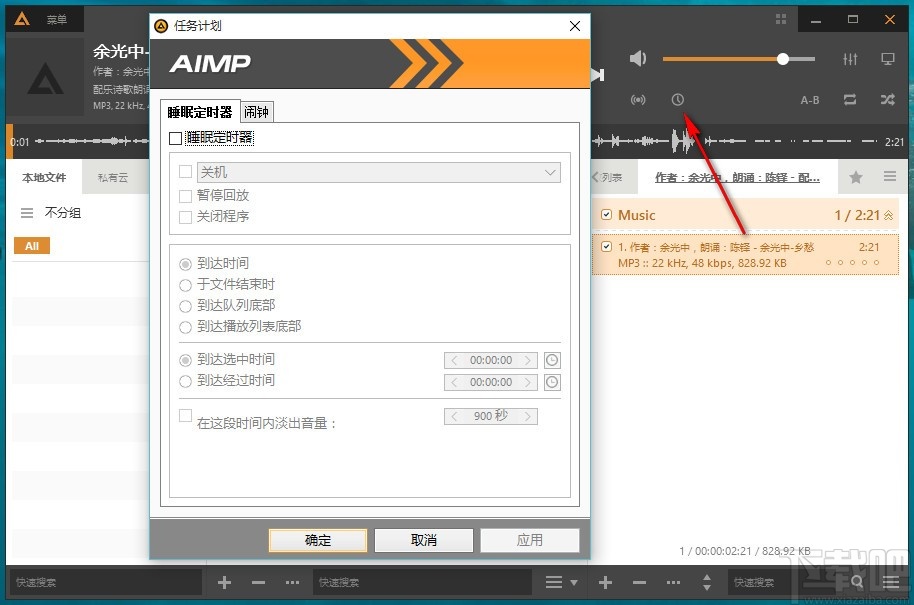Screen dimensions: 914x605
Task: Open the 菜单 main menu
Action: click(x=55, y=18)
